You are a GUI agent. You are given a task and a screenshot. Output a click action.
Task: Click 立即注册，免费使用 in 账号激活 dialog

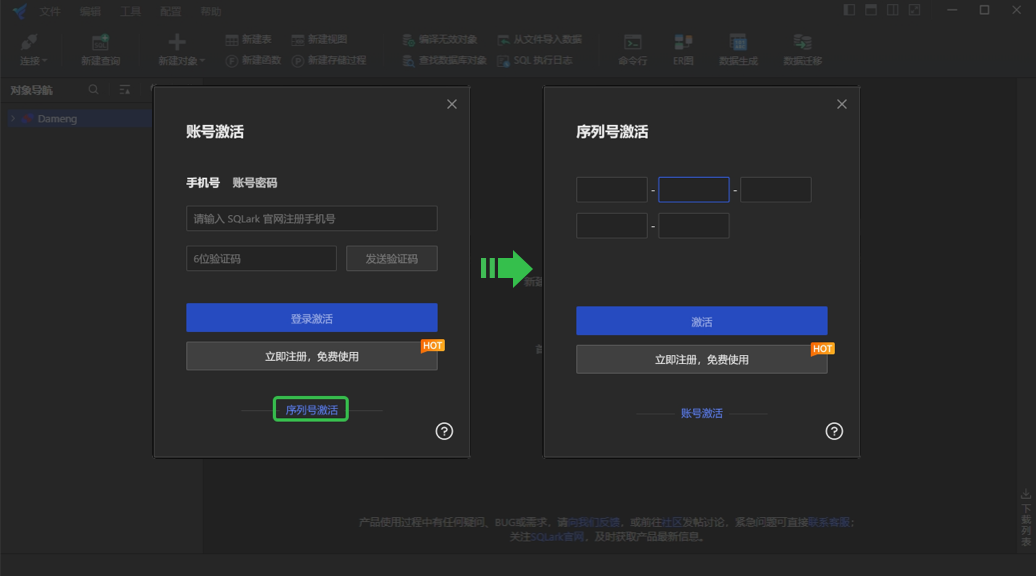click(312, 356)
